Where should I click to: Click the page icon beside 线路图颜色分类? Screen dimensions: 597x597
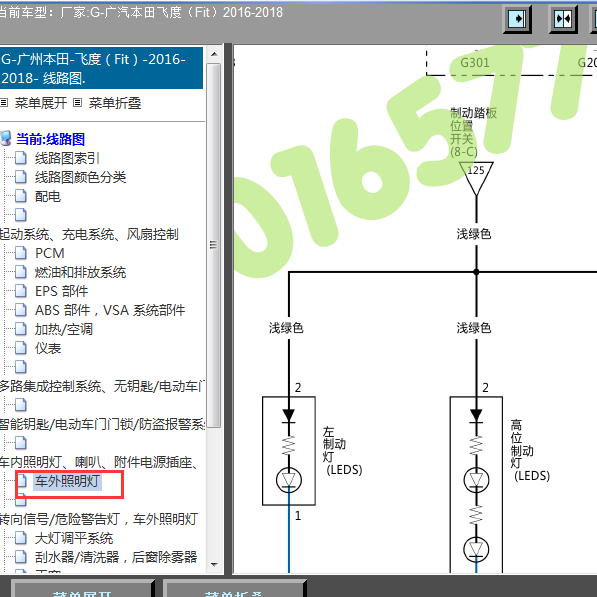tap(21, 177)
